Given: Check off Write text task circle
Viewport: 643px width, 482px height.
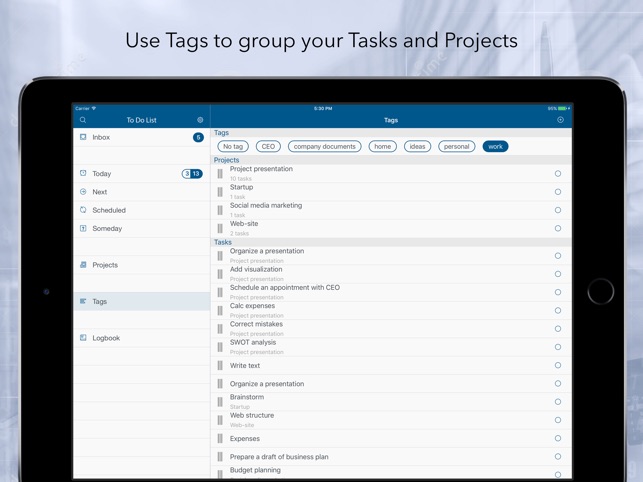Looking at the screenshot, I should pyautogui.click(x=558, y=365).
